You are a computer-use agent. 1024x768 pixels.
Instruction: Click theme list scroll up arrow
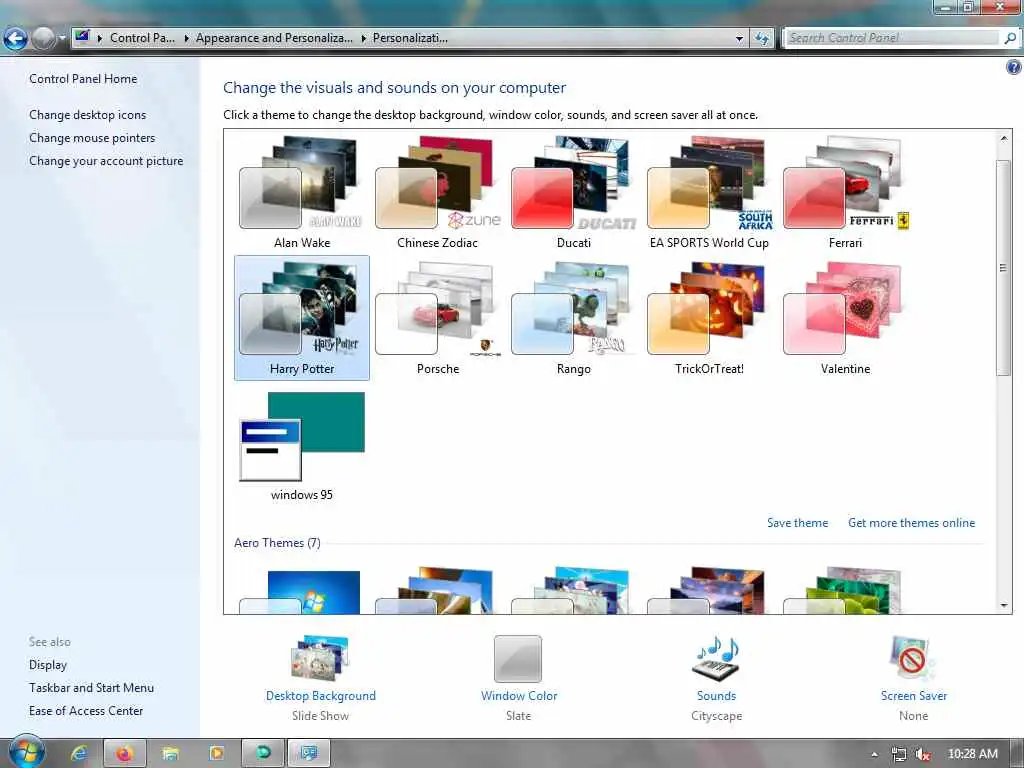pos(1004,138)
